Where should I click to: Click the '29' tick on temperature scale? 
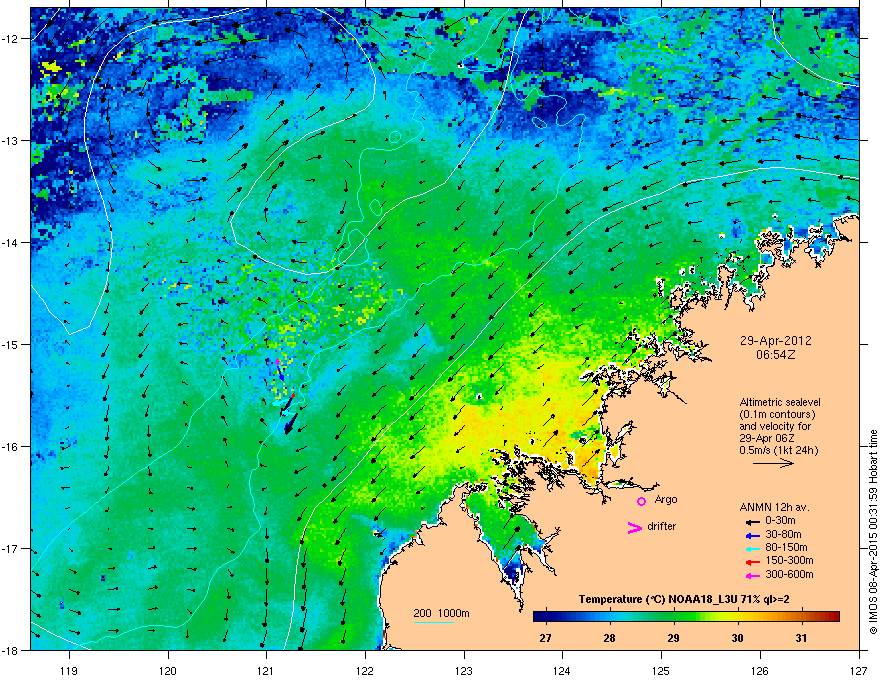(x=673, y=638)
